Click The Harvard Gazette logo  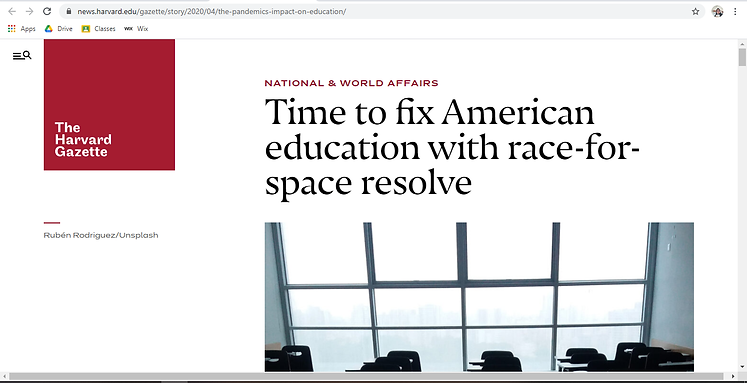[109, 104]
